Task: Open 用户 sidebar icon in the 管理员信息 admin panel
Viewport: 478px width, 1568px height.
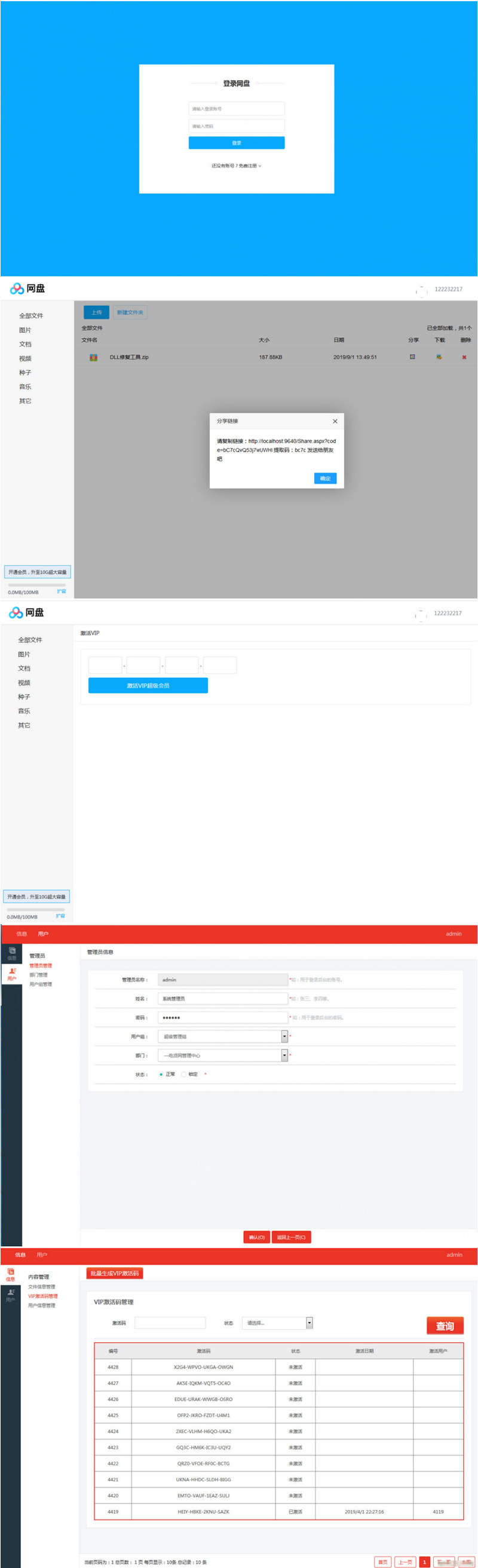Action: coord(11,974)
